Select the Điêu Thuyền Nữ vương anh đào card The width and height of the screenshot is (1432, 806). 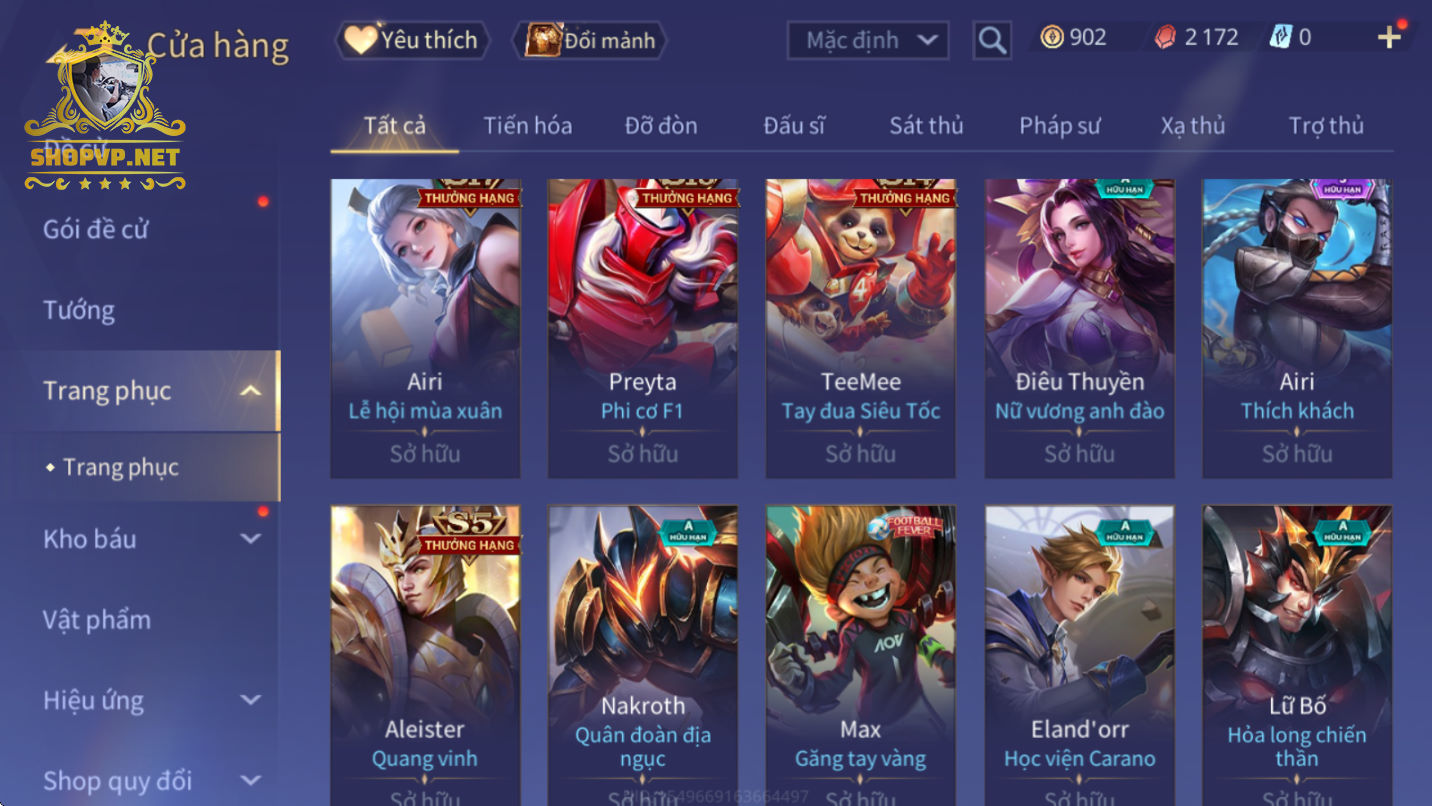1080,329
